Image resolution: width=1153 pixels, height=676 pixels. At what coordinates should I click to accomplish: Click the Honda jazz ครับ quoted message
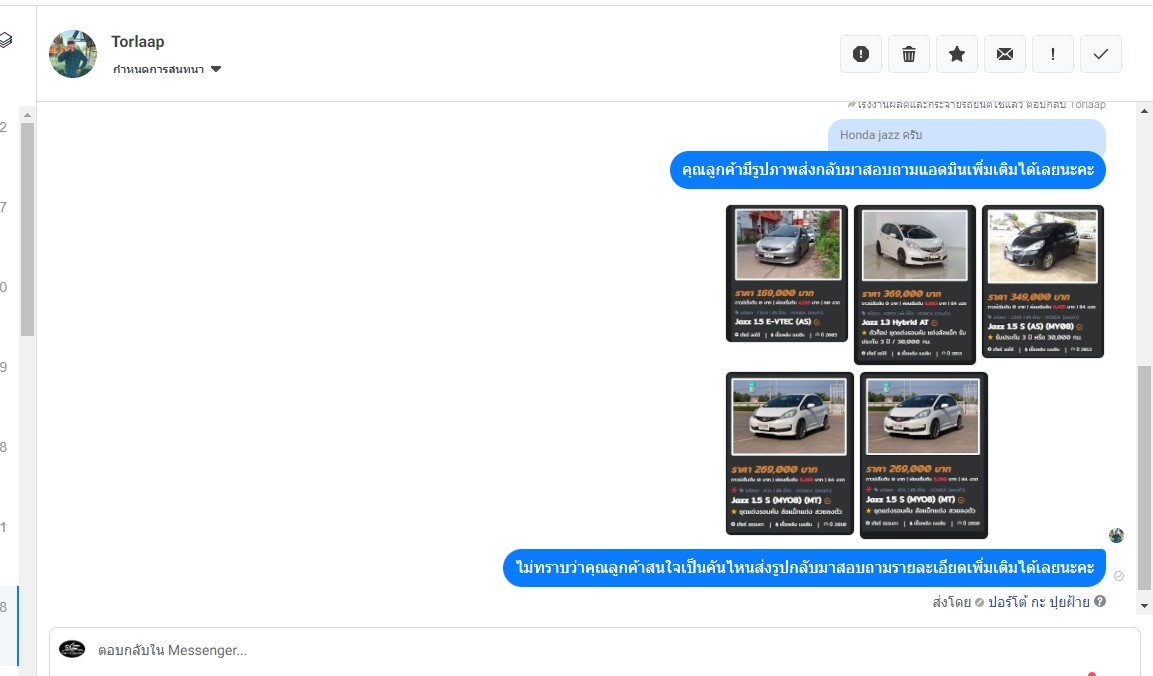tap(966, 135)
